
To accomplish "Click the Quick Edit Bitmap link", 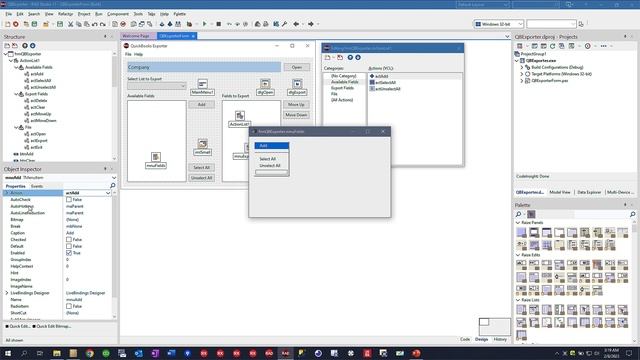I will (53, 327).
